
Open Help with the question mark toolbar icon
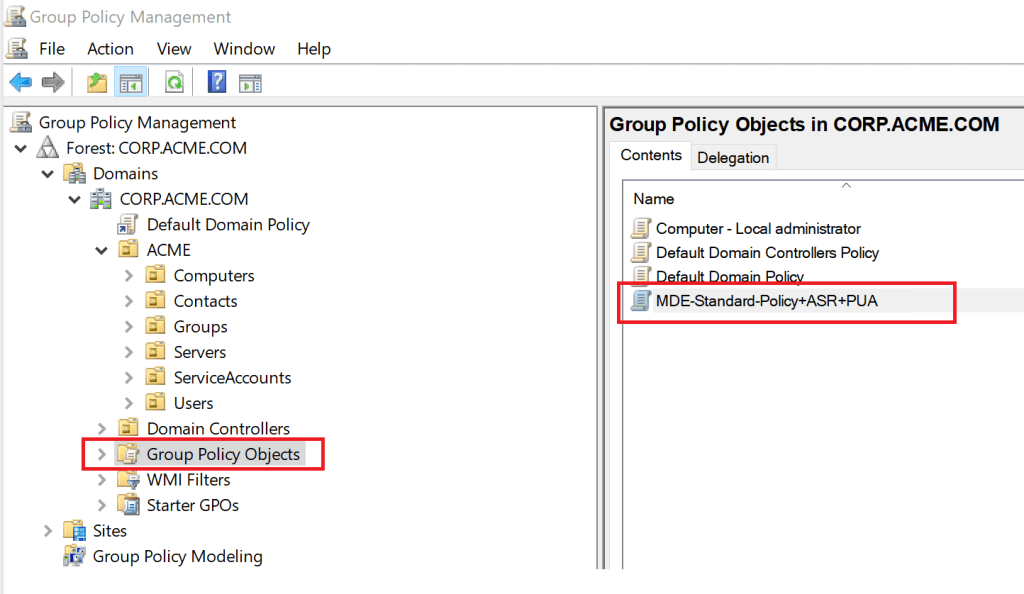click(216, 82)
